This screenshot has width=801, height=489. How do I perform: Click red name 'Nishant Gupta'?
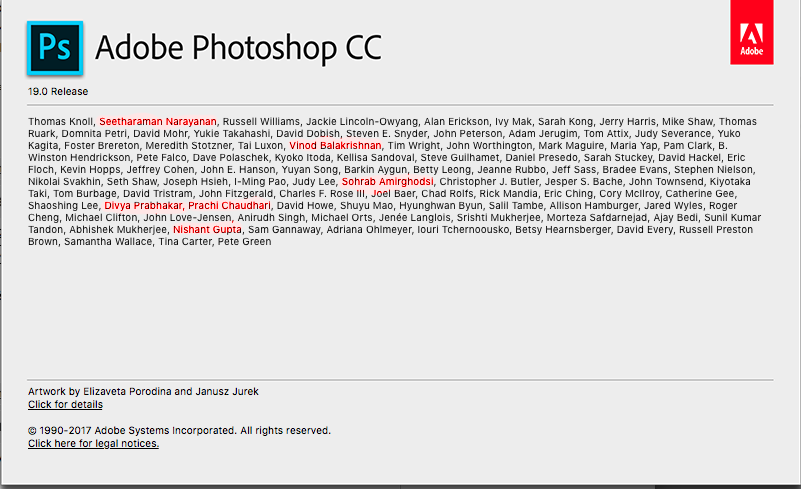(207, 229)
